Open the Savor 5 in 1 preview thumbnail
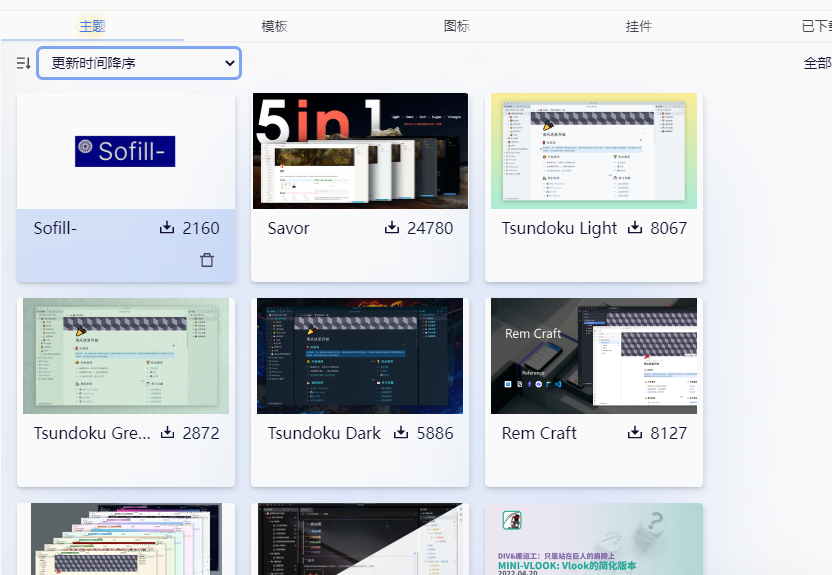832x575 pixels. pos(360,151)
